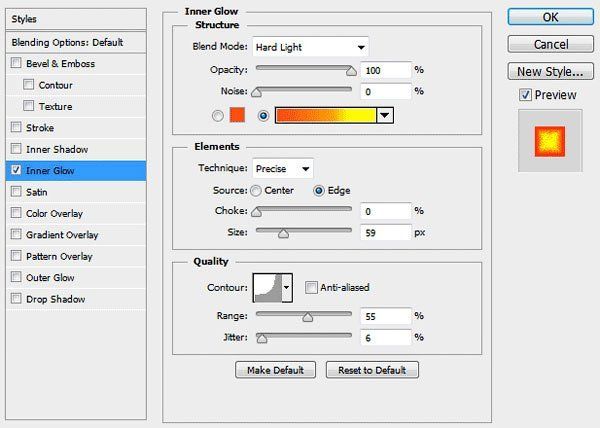Open the Blend Mode Hard Light dropdown

[310, 47]
